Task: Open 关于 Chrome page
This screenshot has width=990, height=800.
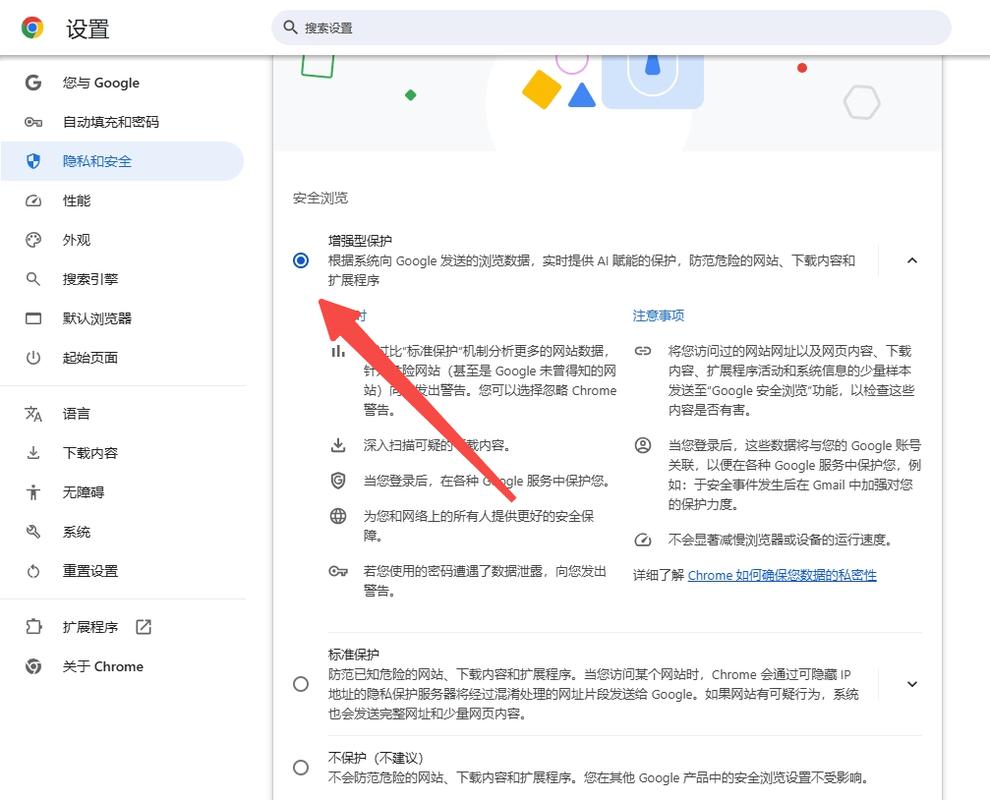Action: click(122, 666)
